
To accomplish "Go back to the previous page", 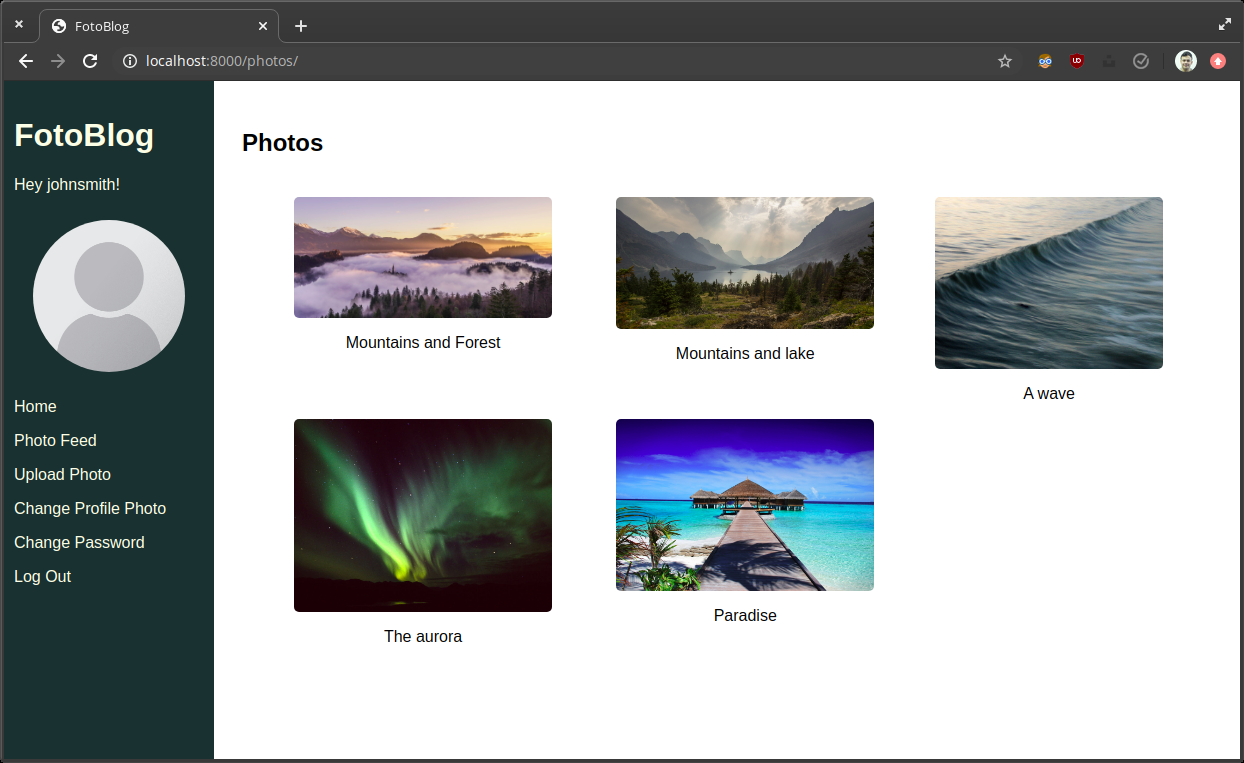I will (x=25, y=61).
